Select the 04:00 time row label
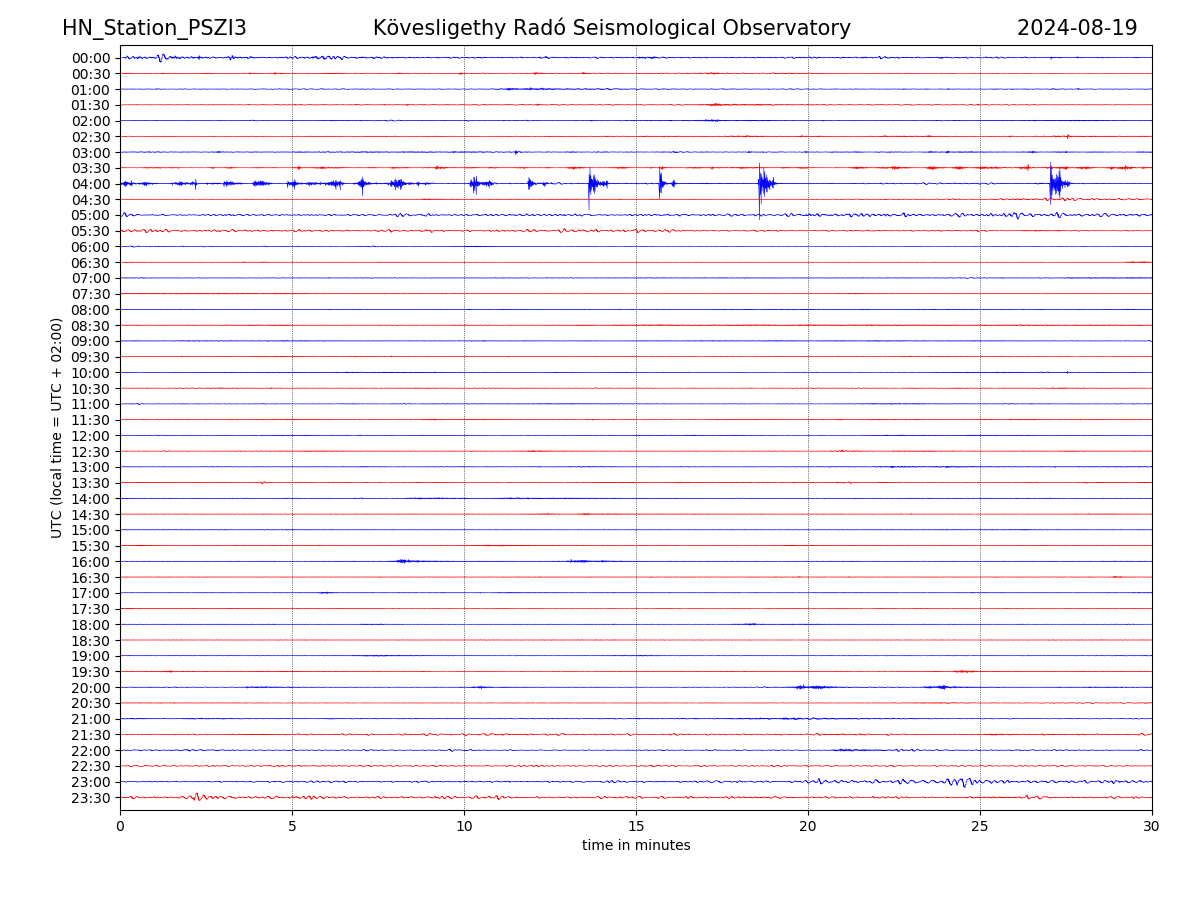 (91, 184)
